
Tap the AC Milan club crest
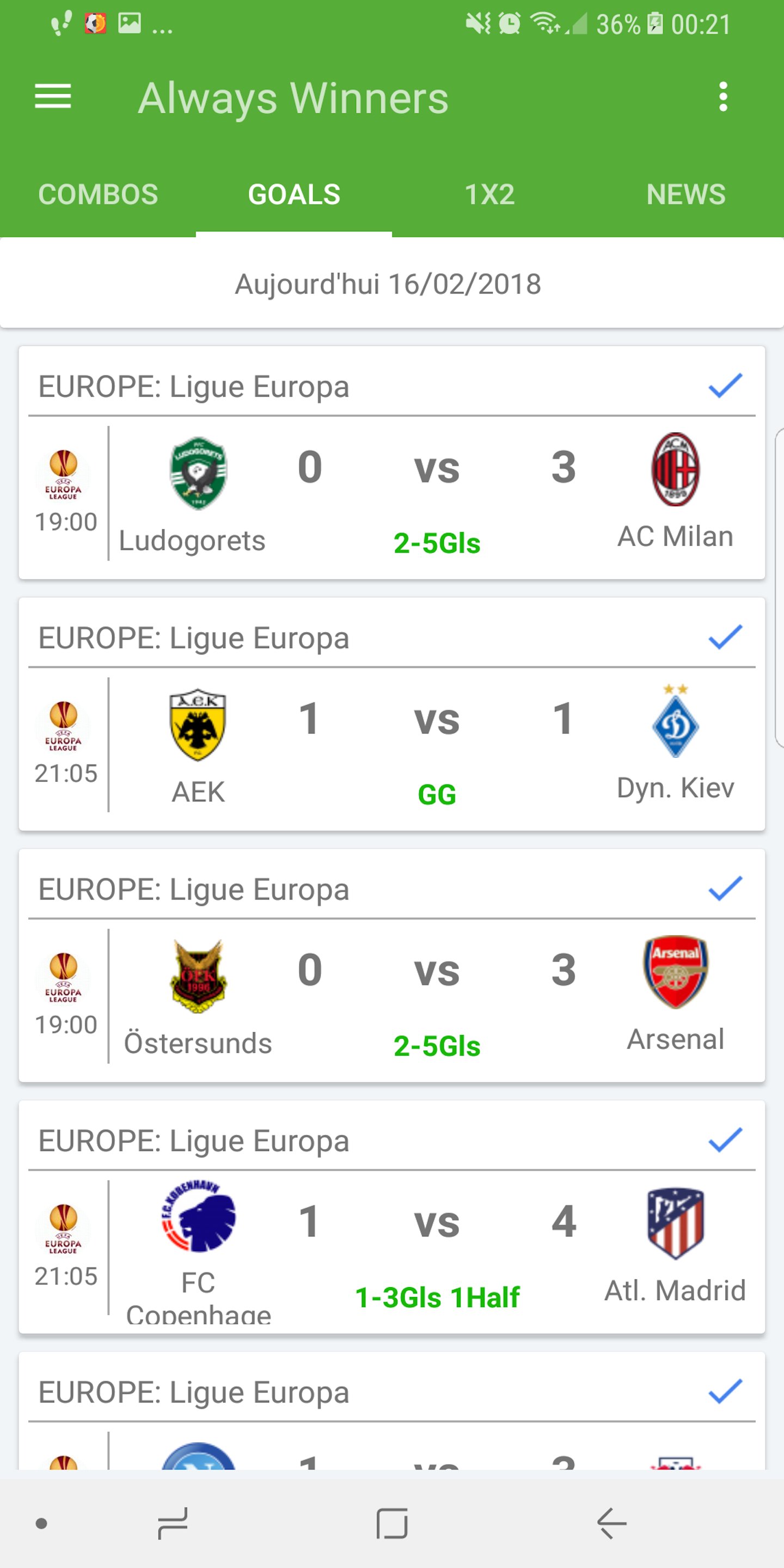point(675,469)
